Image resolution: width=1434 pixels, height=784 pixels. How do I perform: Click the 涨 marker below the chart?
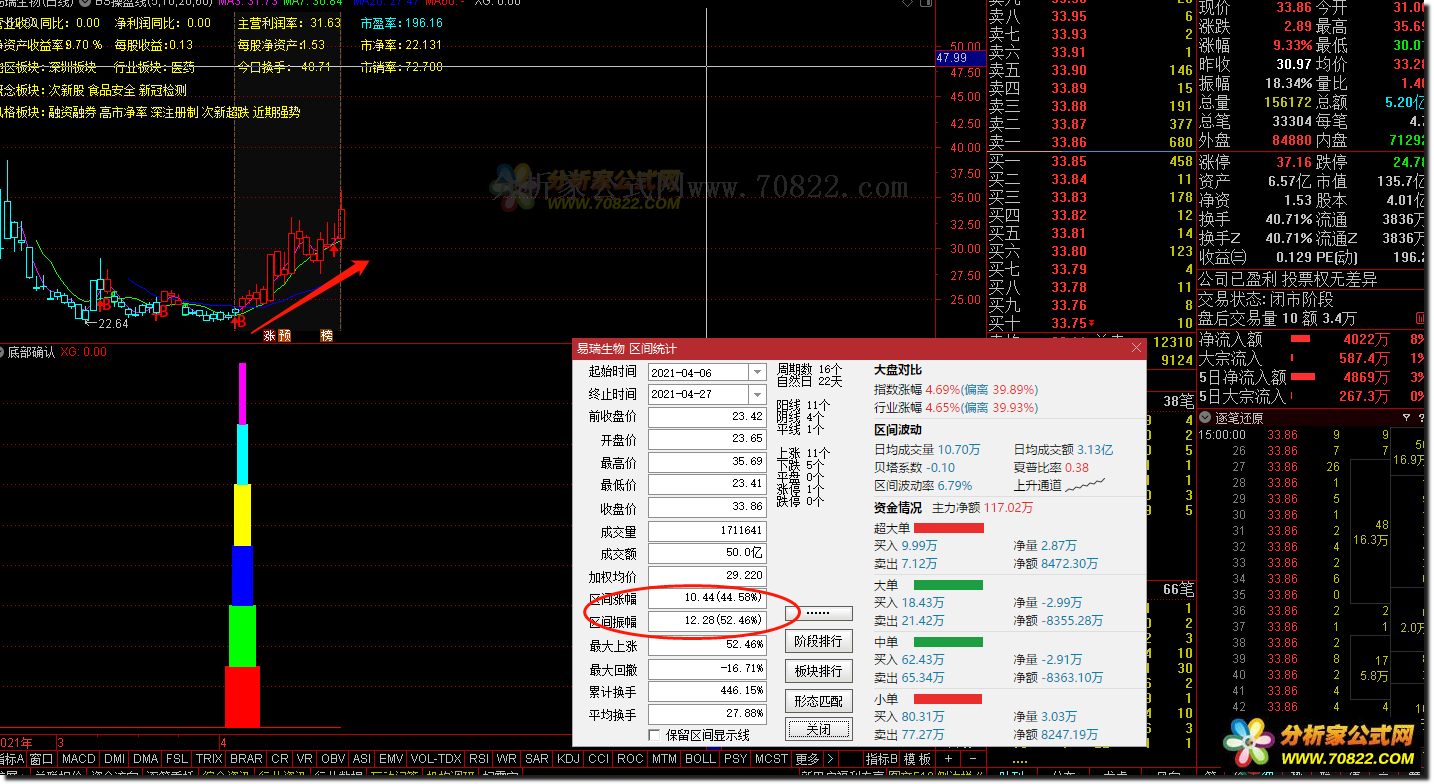pyautogui.click(x=269, y=336)
